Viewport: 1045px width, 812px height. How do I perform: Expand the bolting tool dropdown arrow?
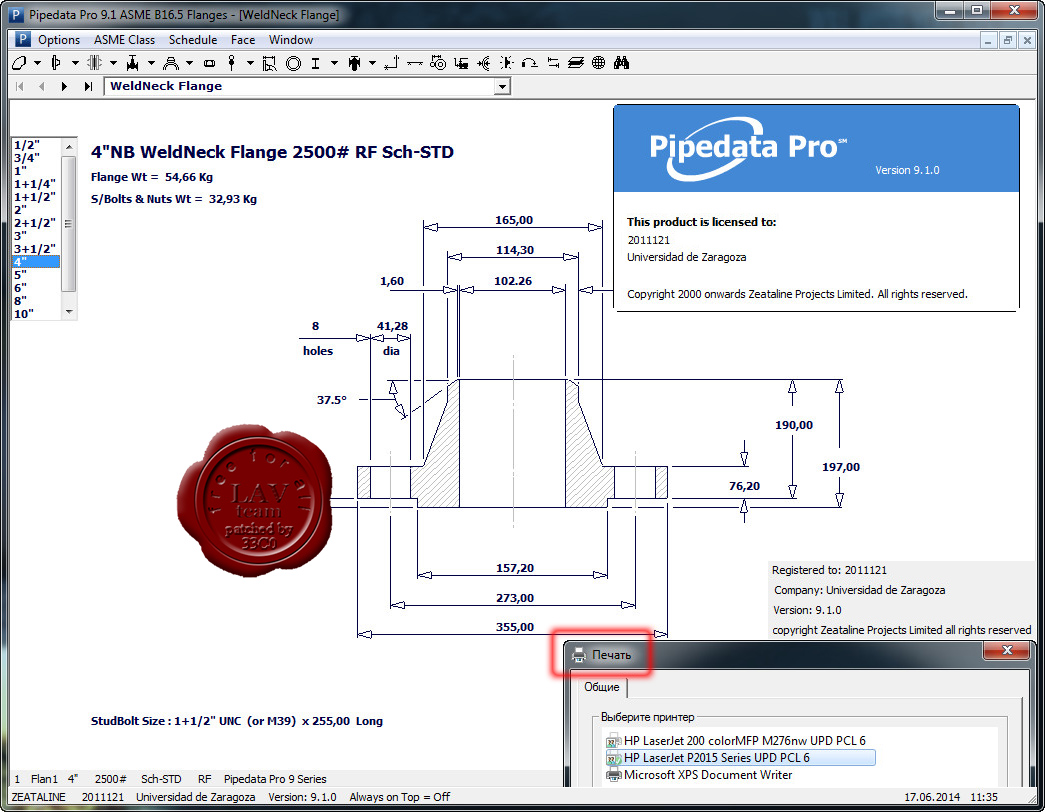pyautogui.click(x=113, y=63)
